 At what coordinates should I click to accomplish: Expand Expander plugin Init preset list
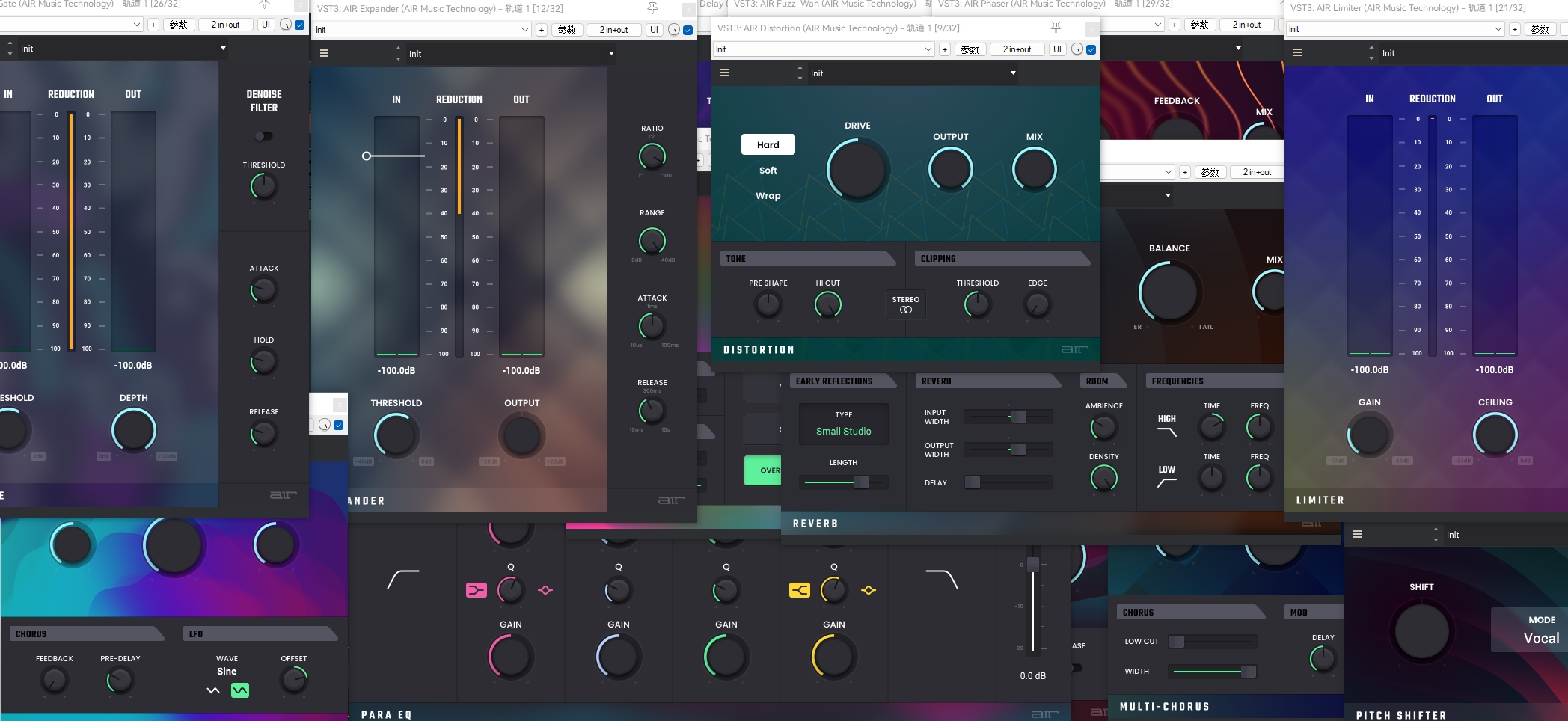coord(512,54)
